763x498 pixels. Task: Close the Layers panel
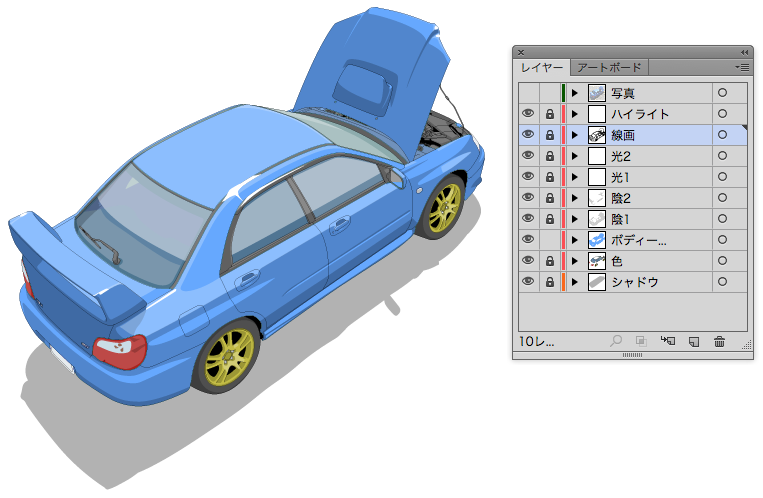pos(521,52)
